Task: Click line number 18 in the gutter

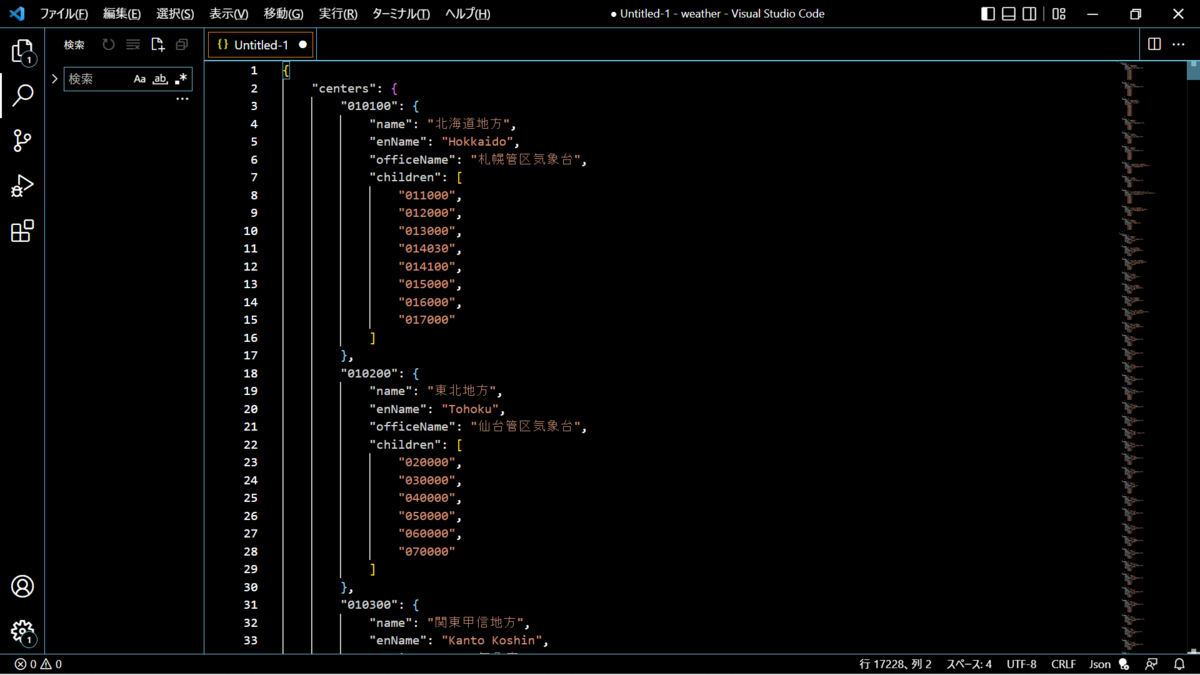Action: click(250, 373)
